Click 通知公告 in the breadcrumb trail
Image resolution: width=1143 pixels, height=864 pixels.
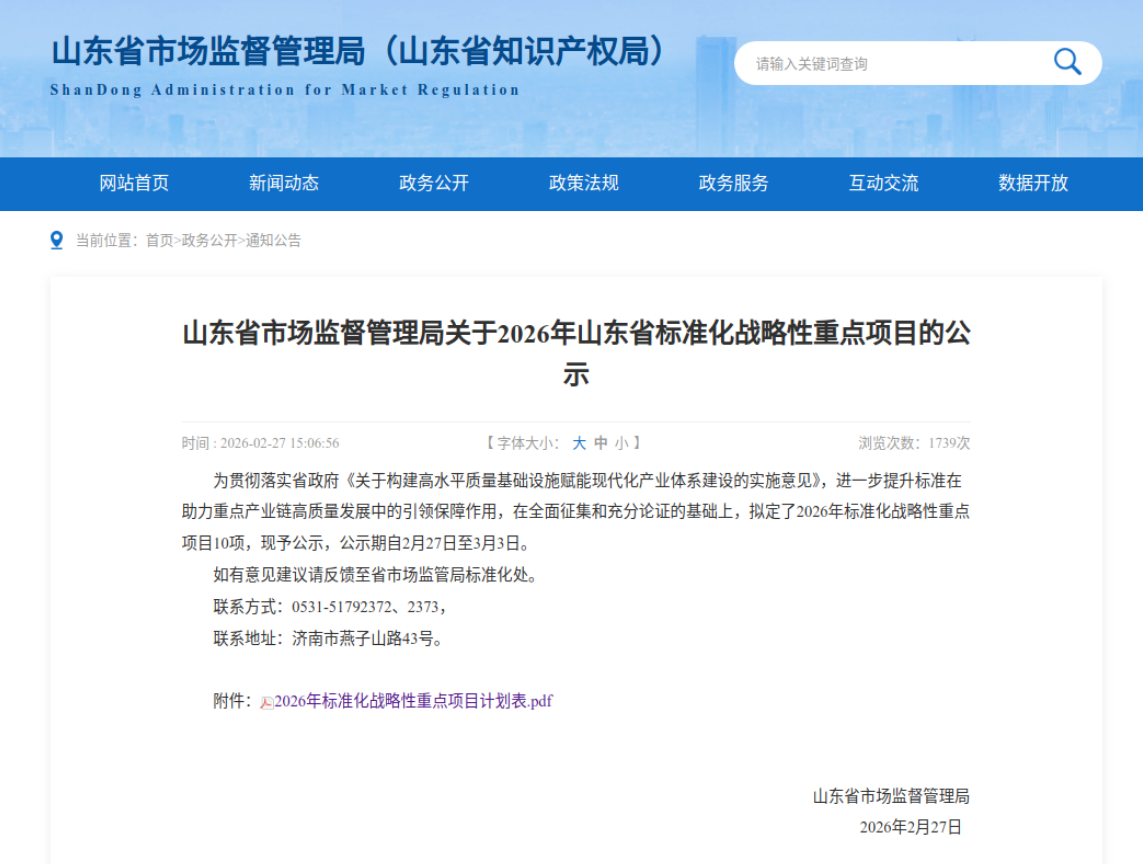click(x=274, y=240)
